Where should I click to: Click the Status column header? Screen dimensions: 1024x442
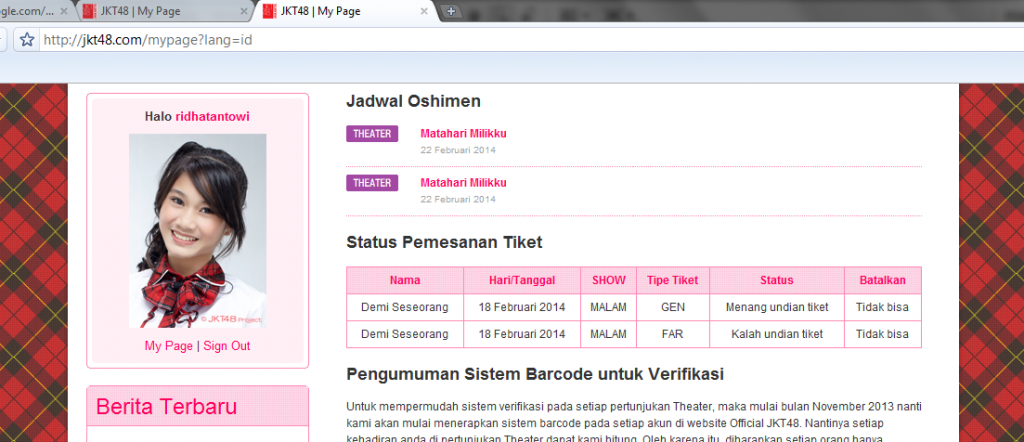click(776, 281)
